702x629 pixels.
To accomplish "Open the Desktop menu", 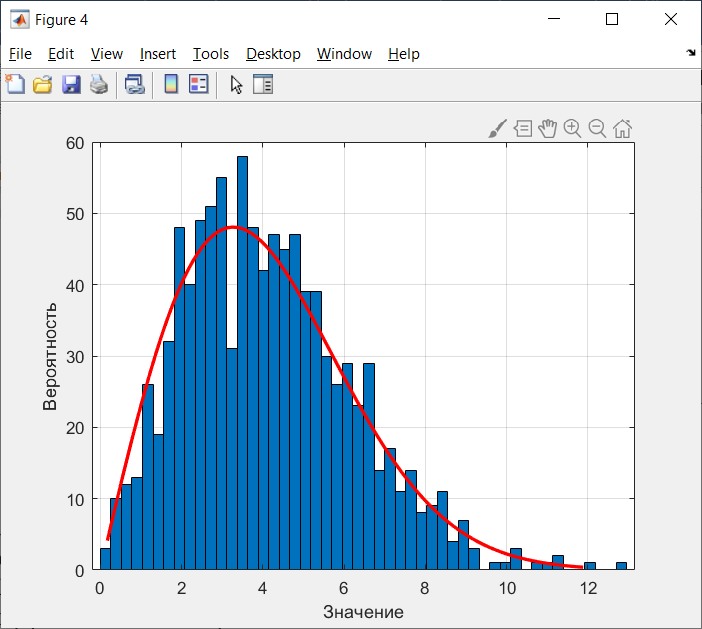I will click(273, 54).
